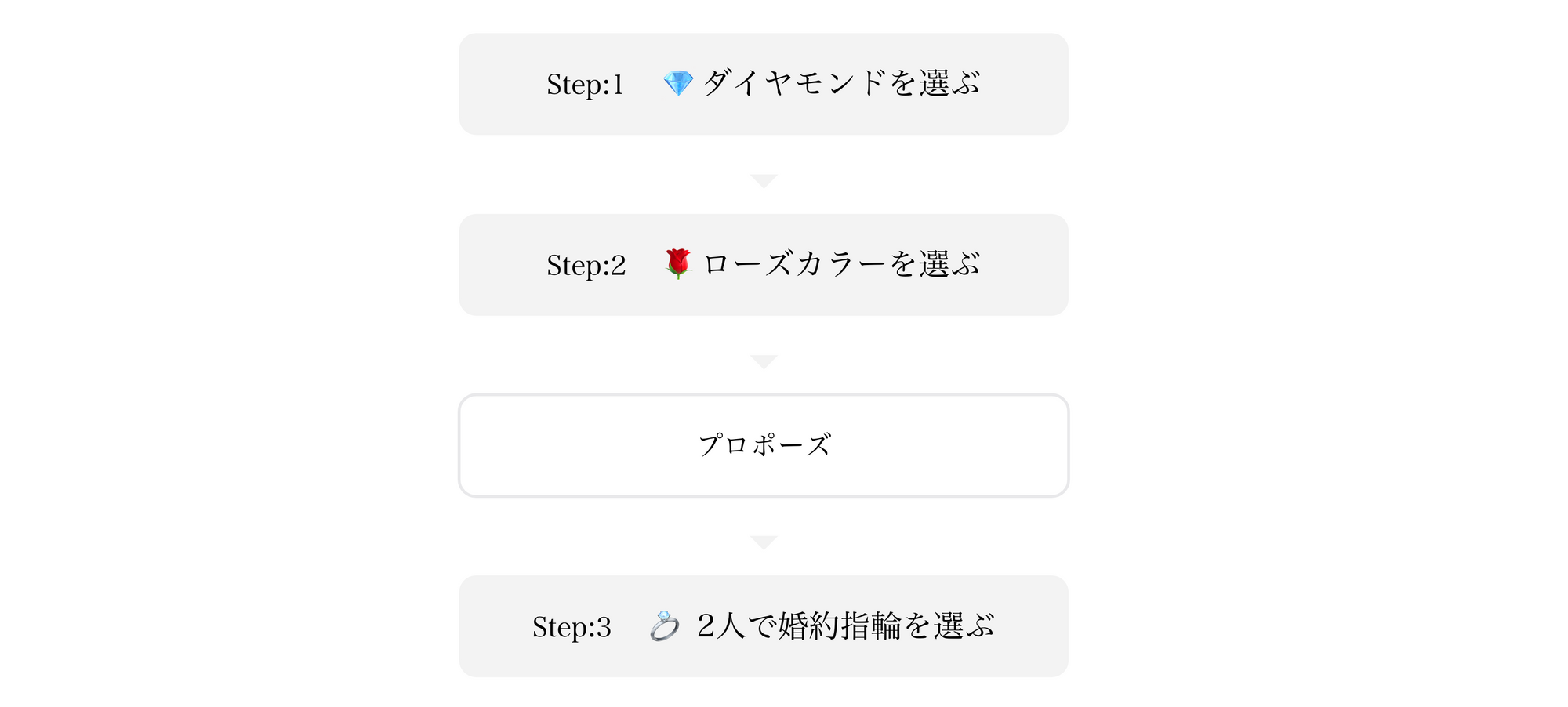Click the プロポーズ text
Screen dimensions: 1568x707
coord(764,445)
